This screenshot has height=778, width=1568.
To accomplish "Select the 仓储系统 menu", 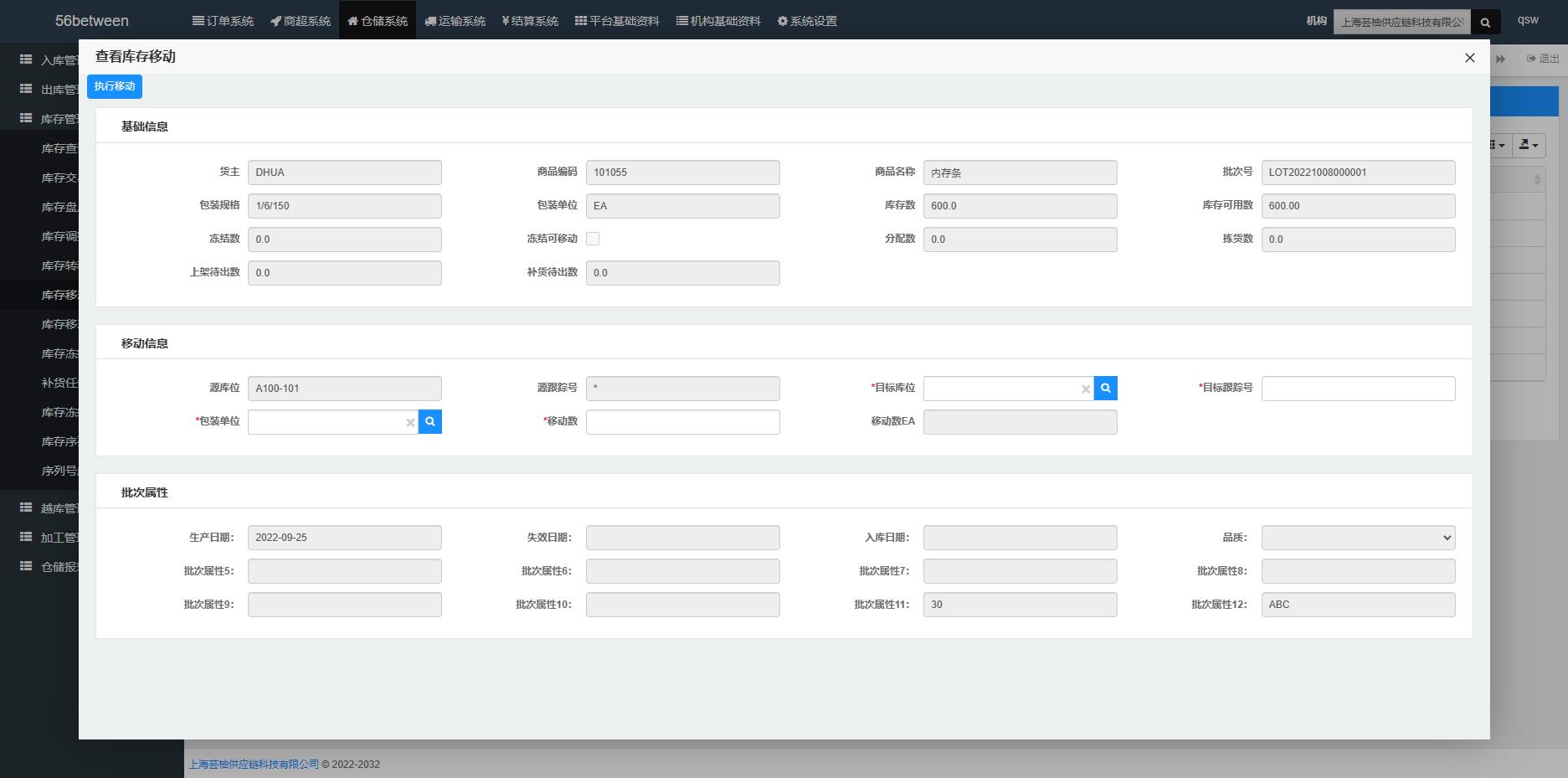I will click(x=378, y=21).
